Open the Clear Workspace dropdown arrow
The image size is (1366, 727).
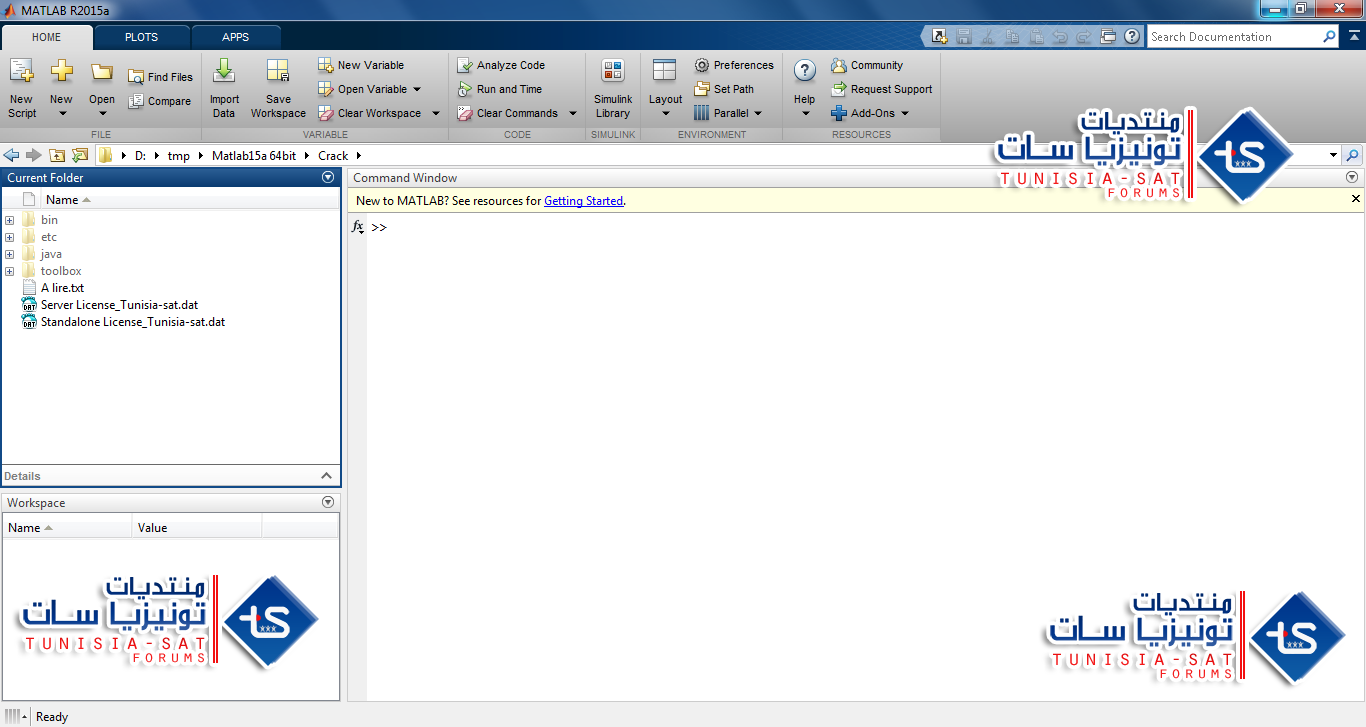[x=435, y=113]
